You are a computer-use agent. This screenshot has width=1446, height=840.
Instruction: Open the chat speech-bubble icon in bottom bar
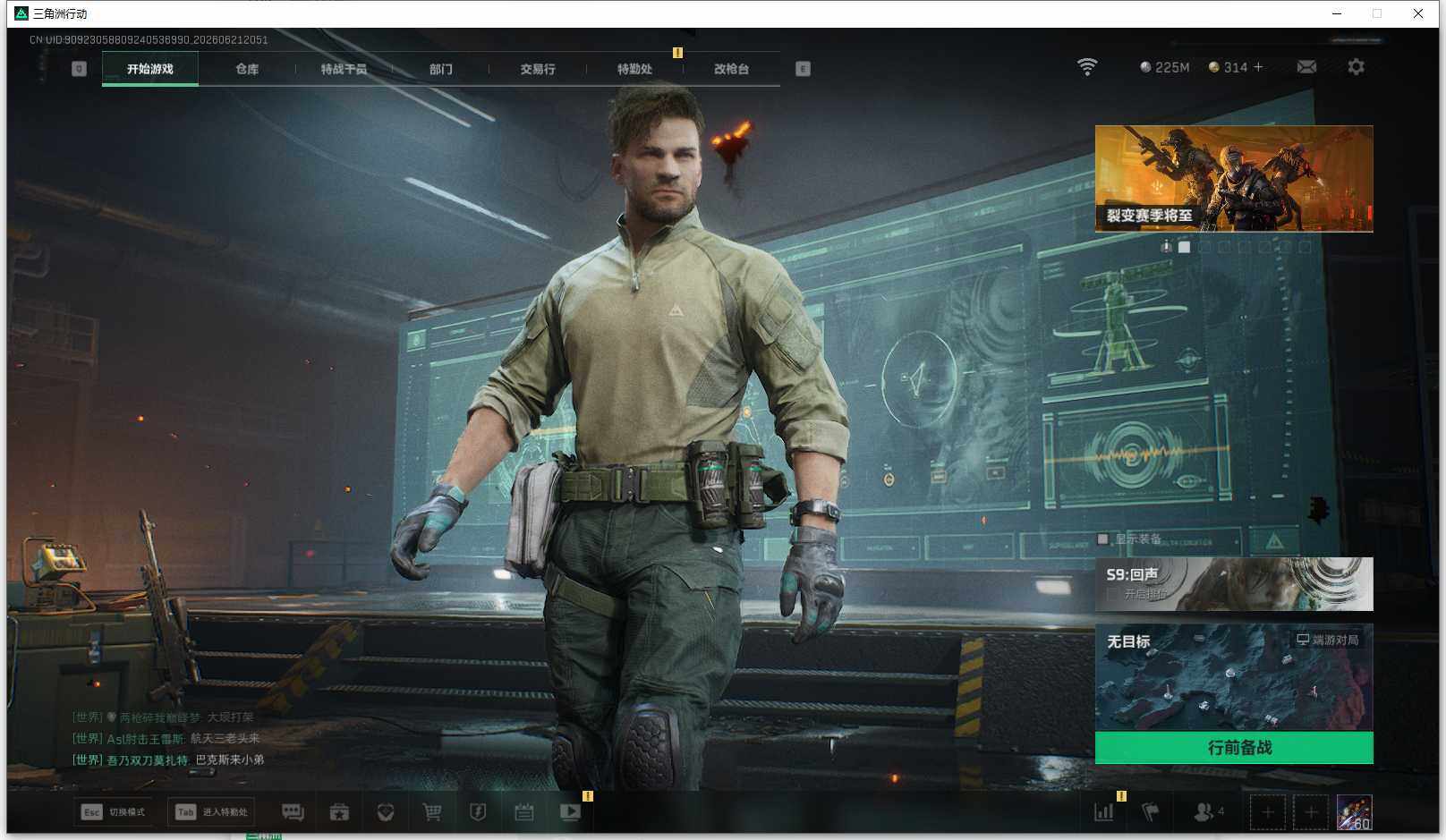tap(293, 812)
